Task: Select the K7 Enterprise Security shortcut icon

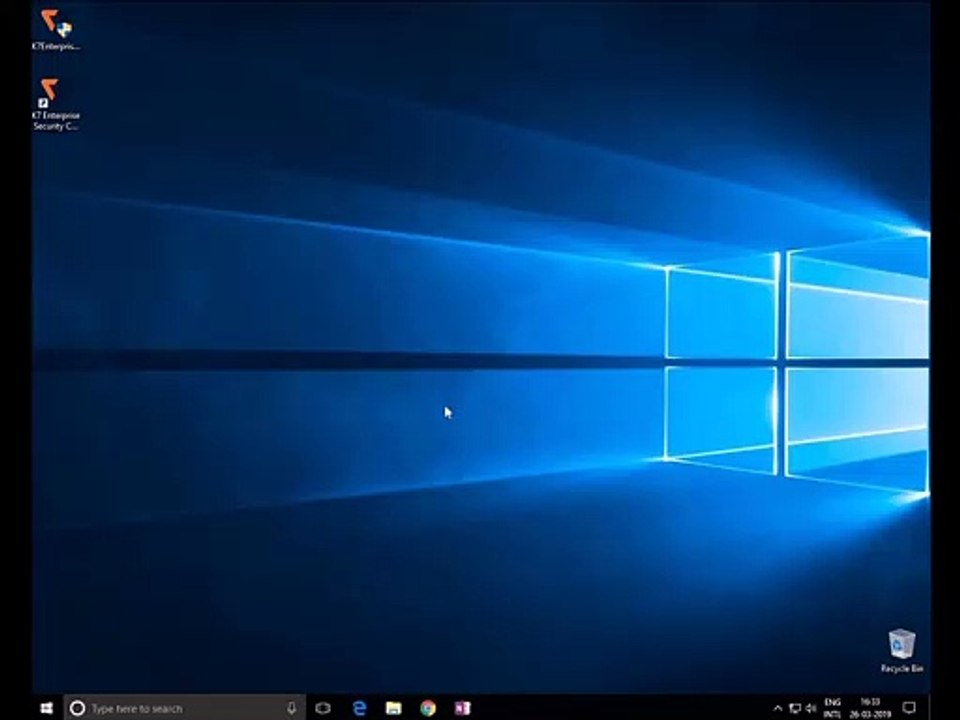Action: 56,104
